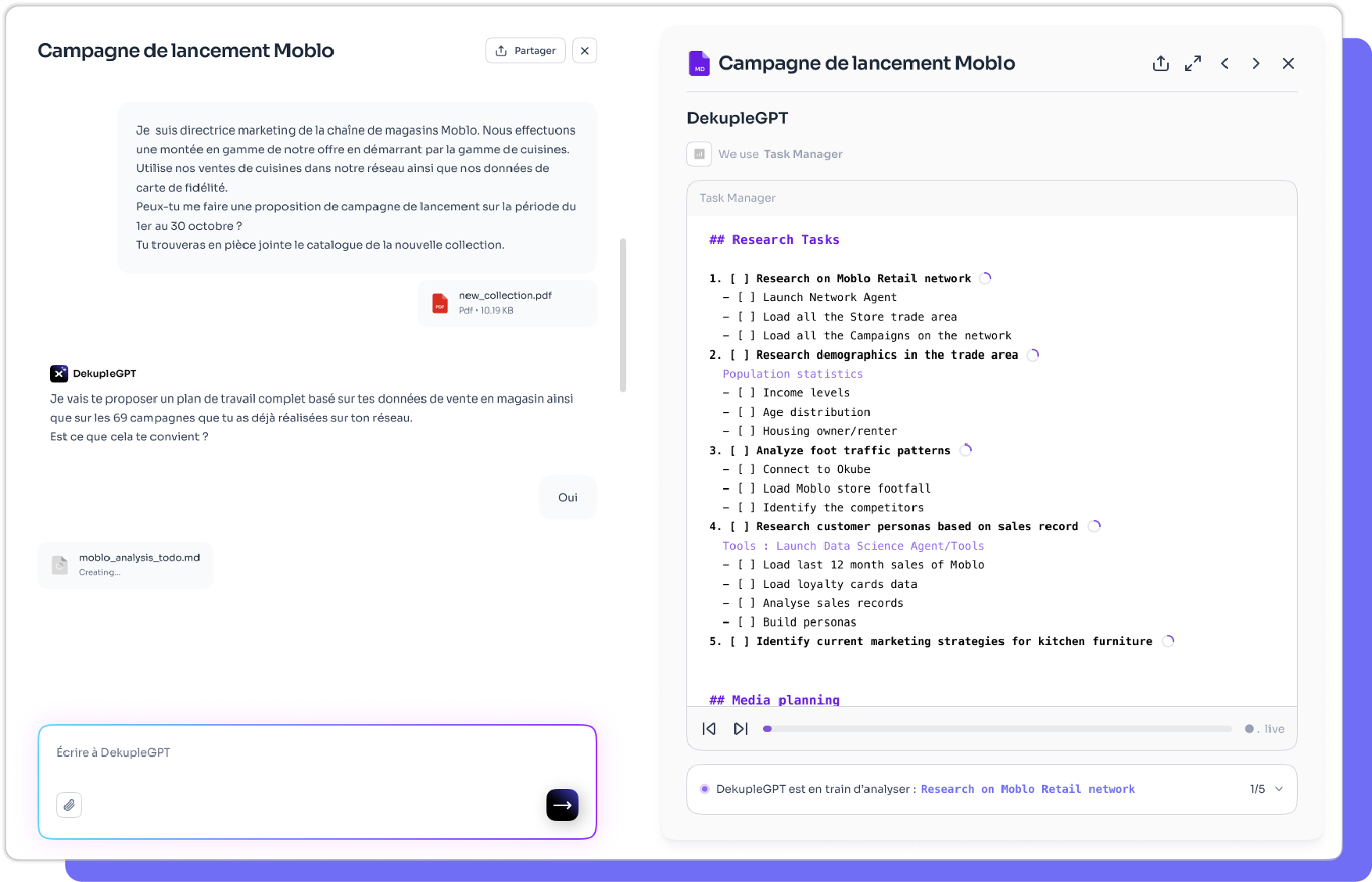Click the playback progress slider

click(998, 729)
